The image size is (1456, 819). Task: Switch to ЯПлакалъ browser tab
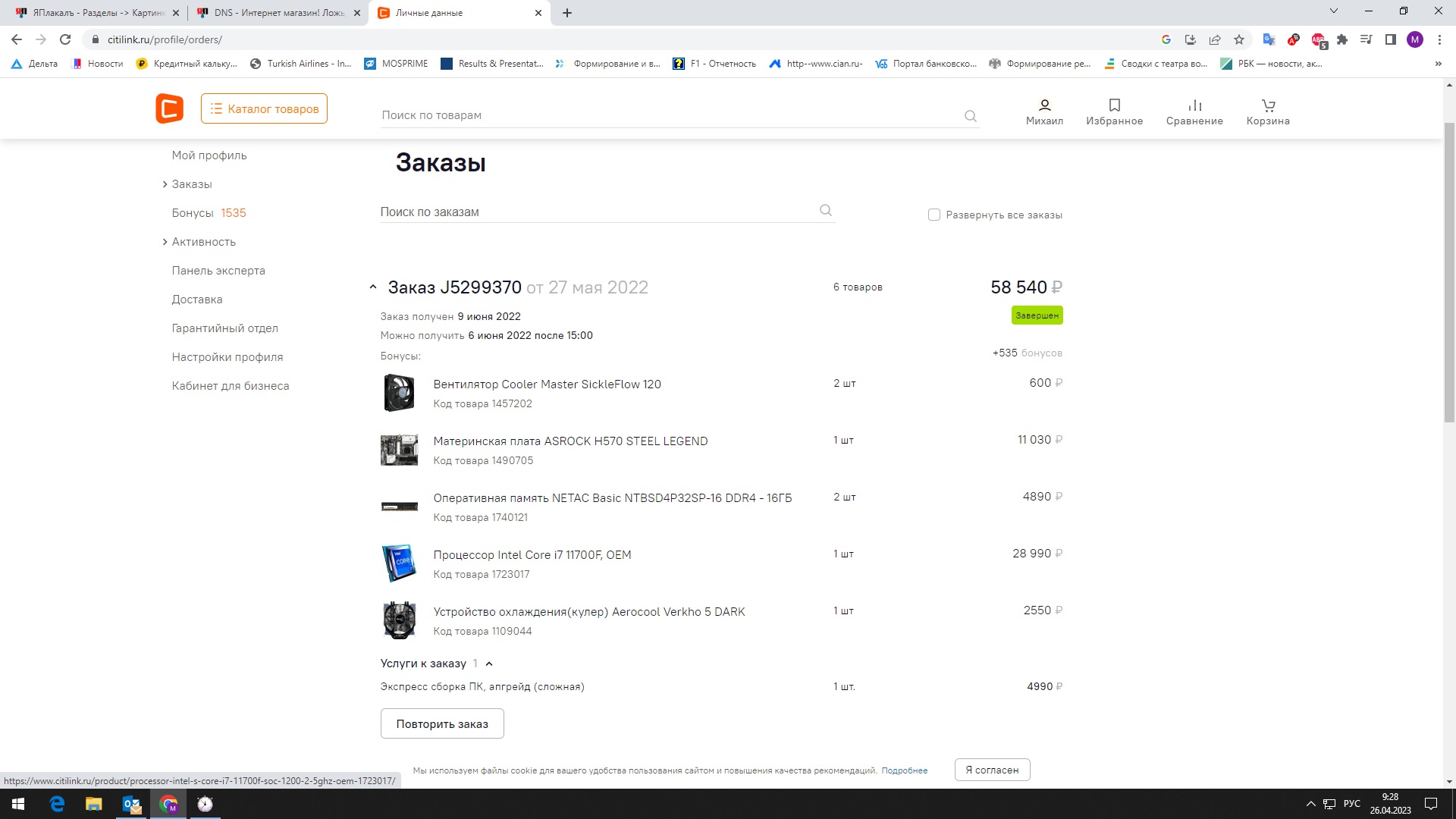coord(97,13)
